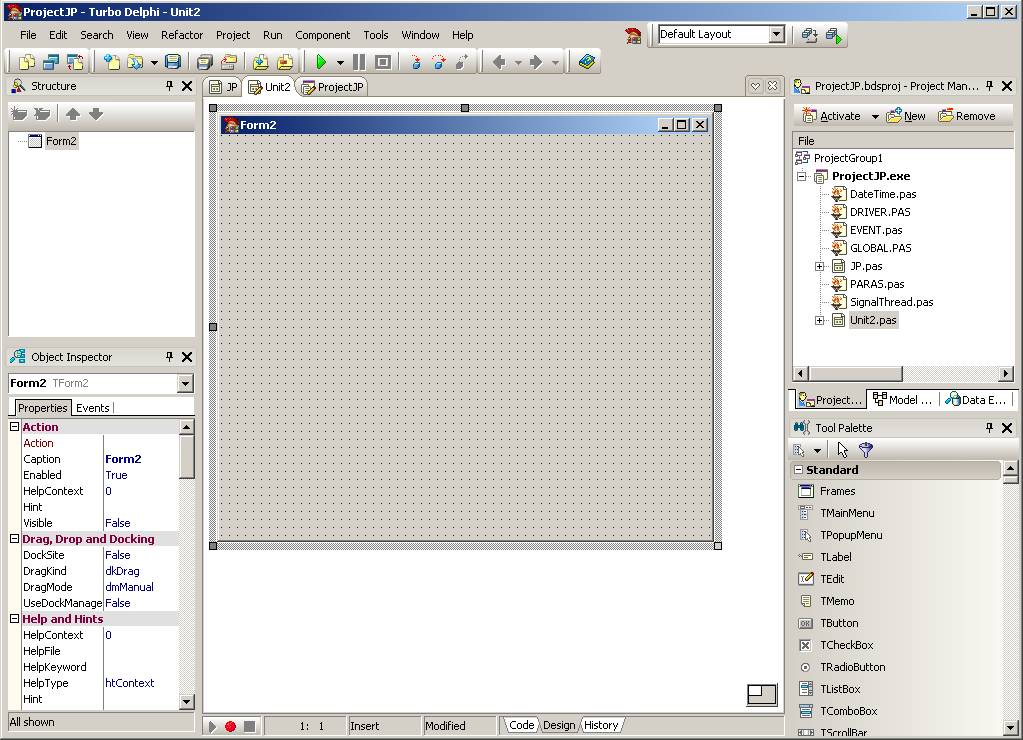Collapse the Action category in Object Inspector
Viewport: 1023px width, 740px height.
coord(14,427)
